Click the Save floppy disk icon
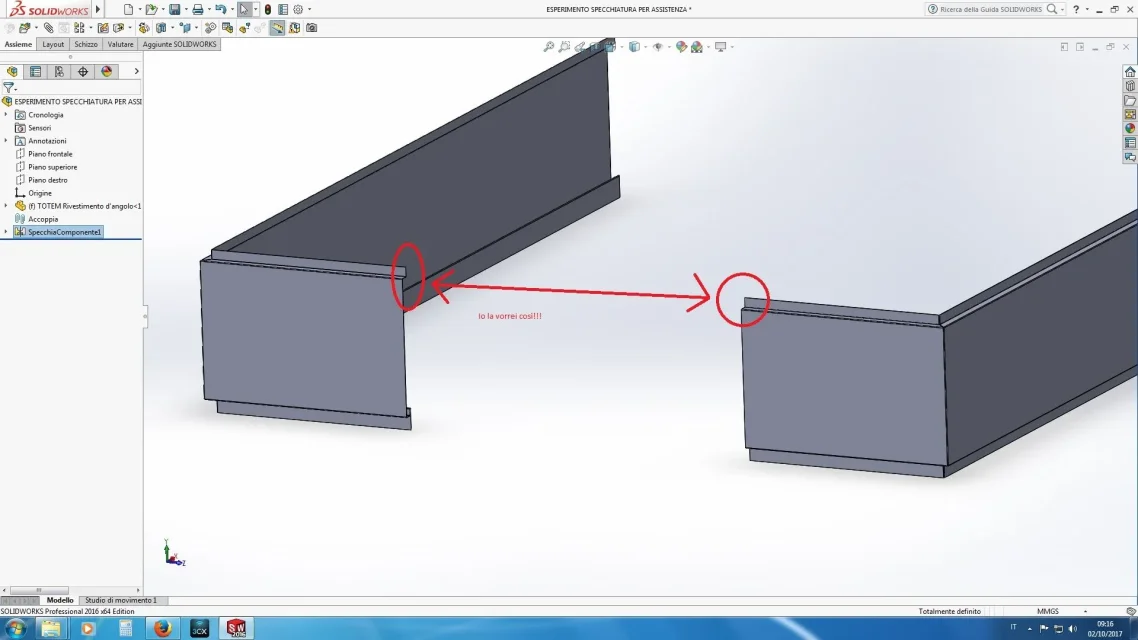1138x640 pixels. (174, 9)
